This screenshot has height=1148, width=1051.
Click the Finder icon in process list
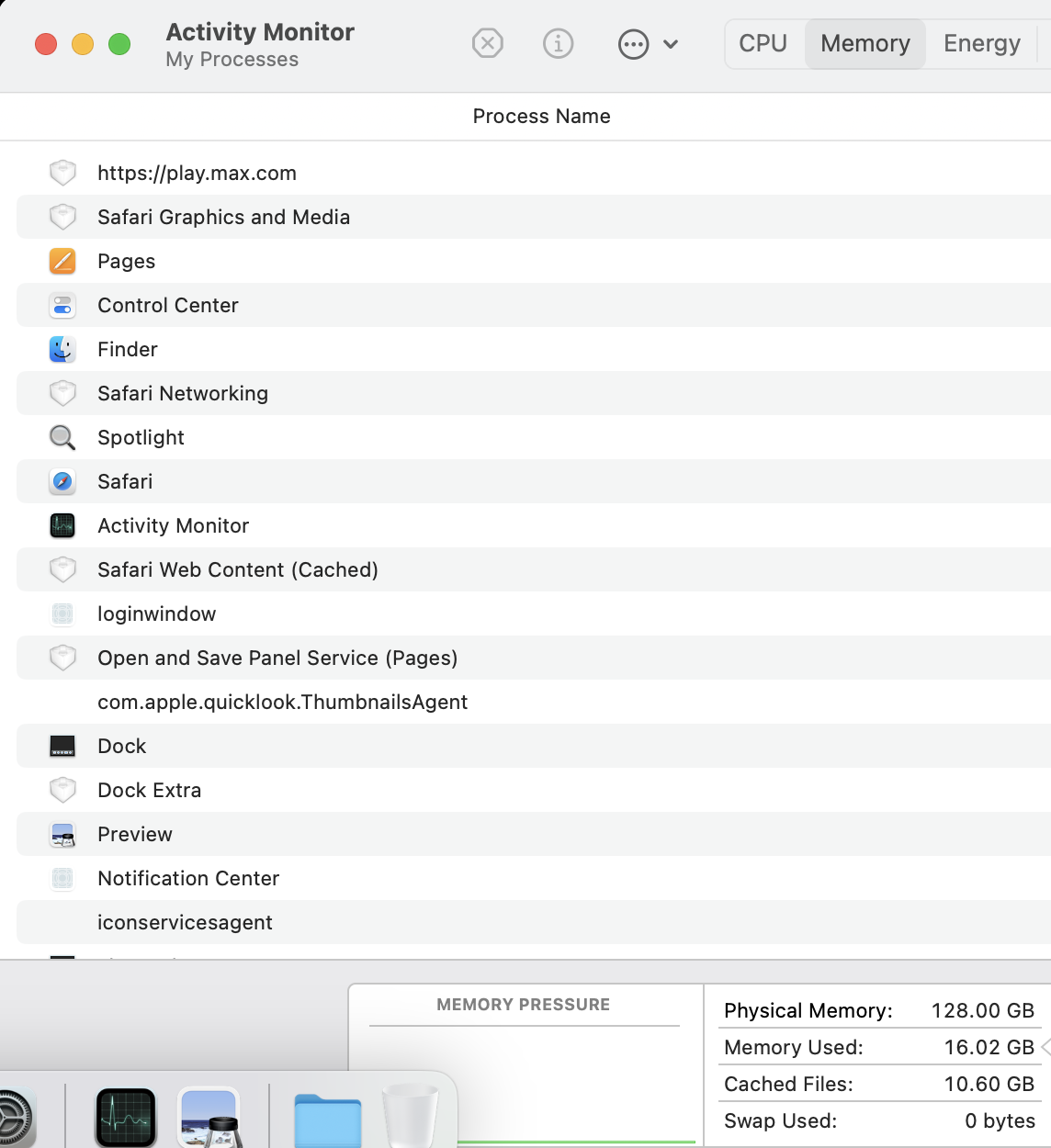62,350
